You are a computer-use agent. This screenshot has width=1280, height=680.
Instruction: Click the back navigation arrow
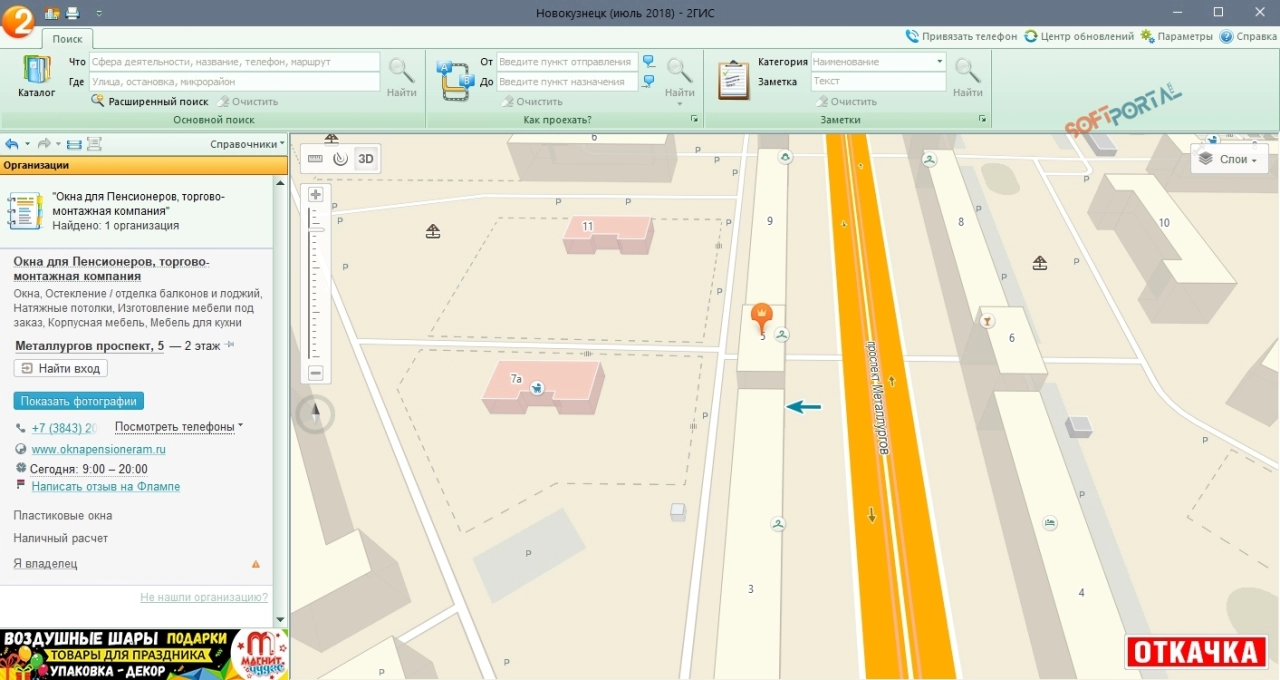tap(12, 144)
